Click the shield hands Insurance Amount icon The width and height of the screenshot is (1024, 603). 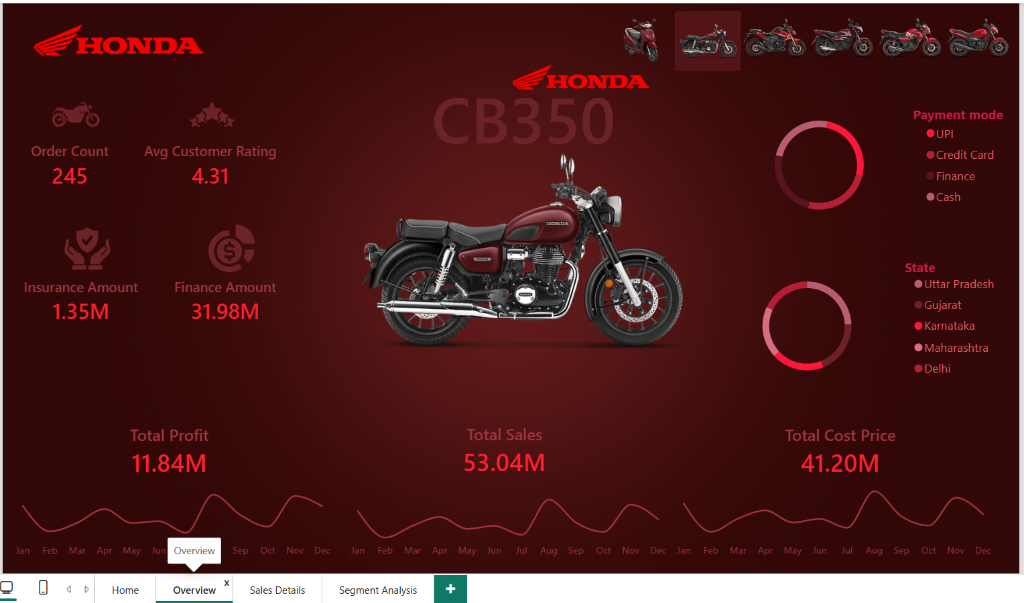tap(87, 248)
